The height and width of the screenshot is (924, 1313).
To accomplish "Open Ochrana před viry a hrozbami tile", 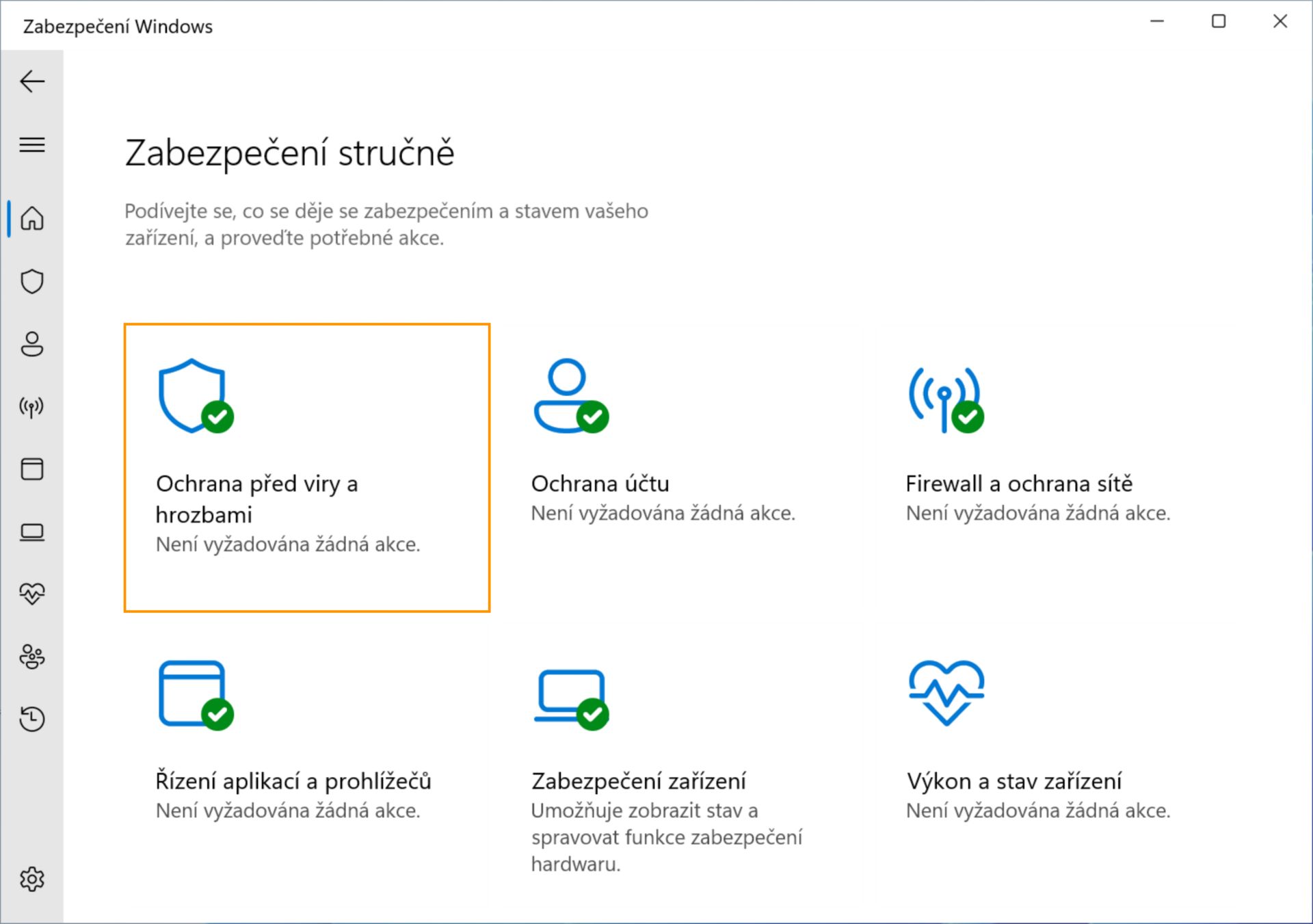I will [x=307, y=468].
